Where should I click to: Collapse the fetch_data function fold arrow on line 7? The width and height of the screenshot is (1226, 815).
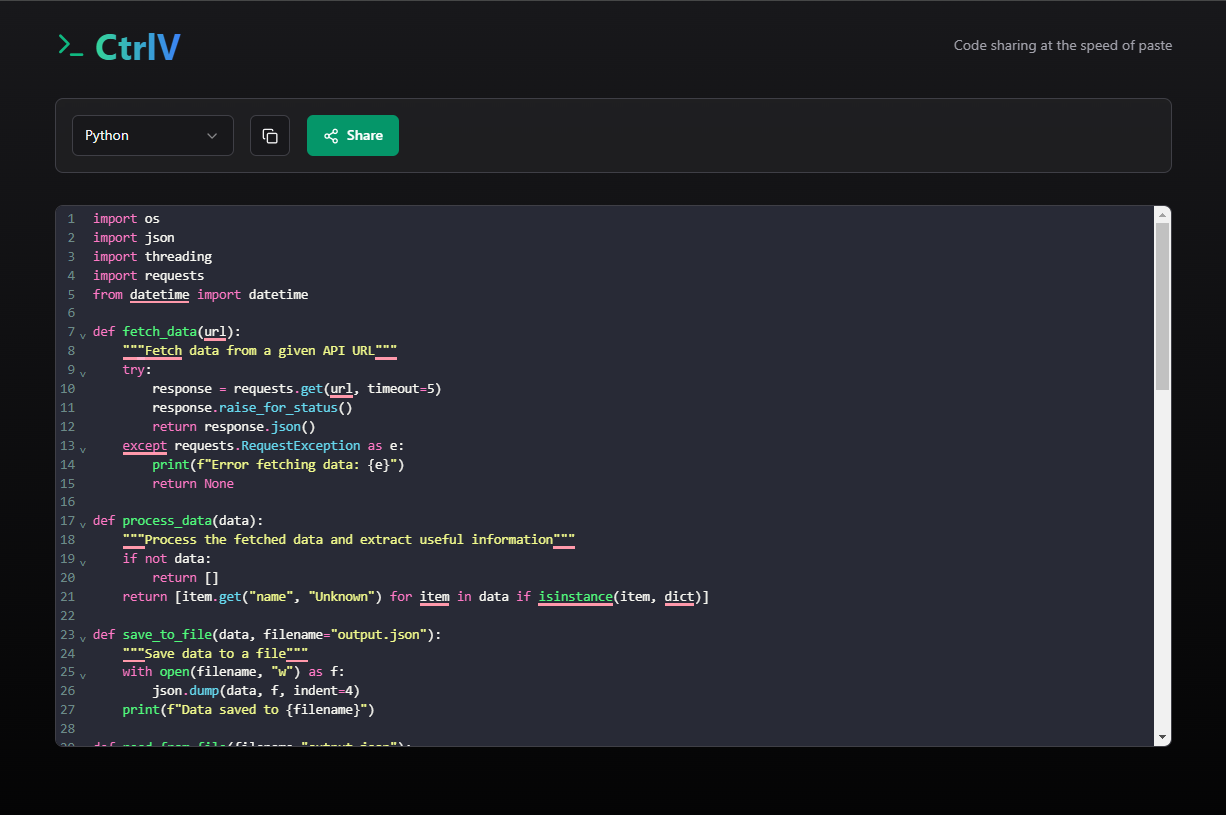pyautogui.click(x=83, y=334)
